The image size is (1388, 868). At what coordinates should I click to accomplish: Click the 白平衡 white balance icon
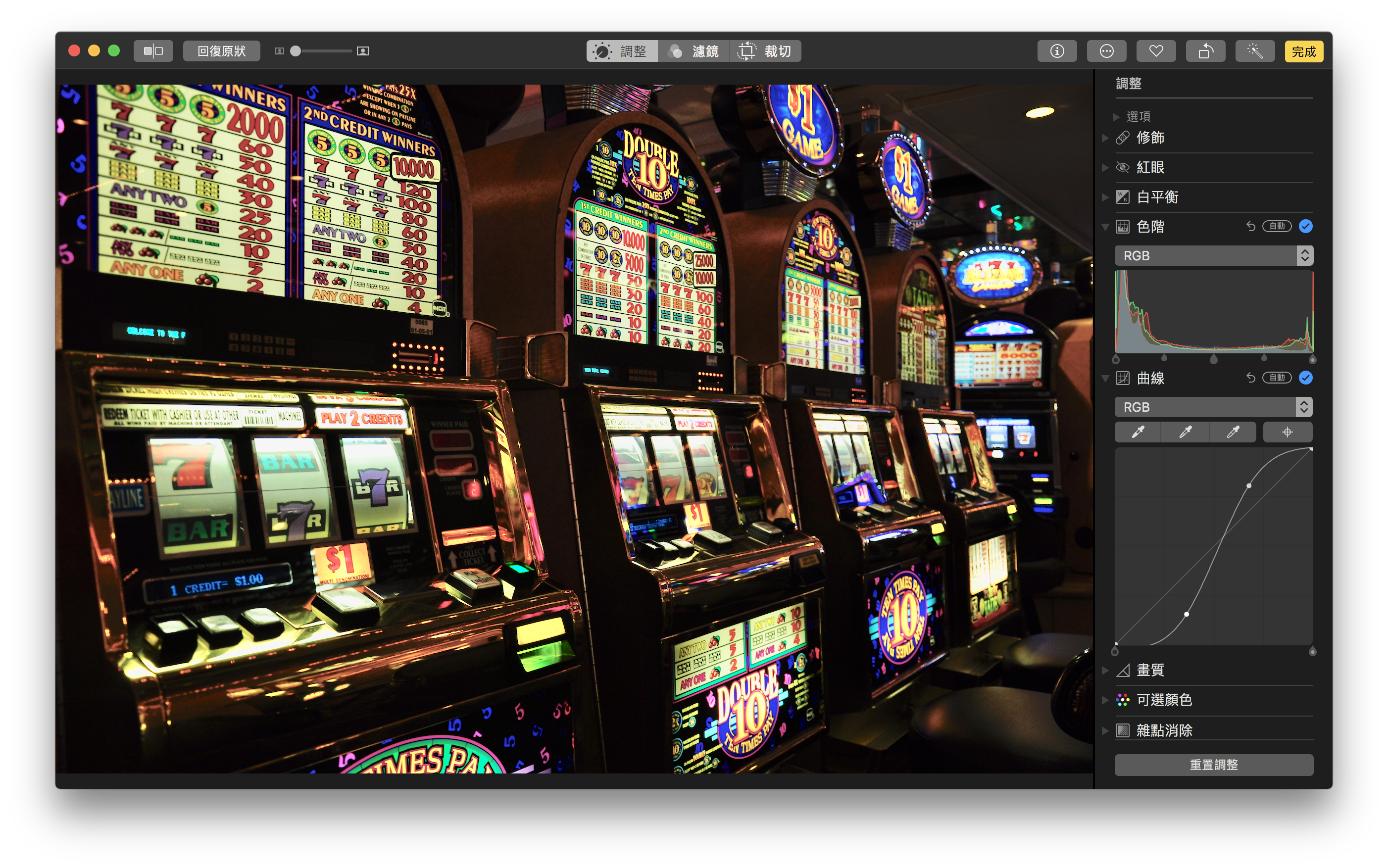click(x=1122, y=197)
